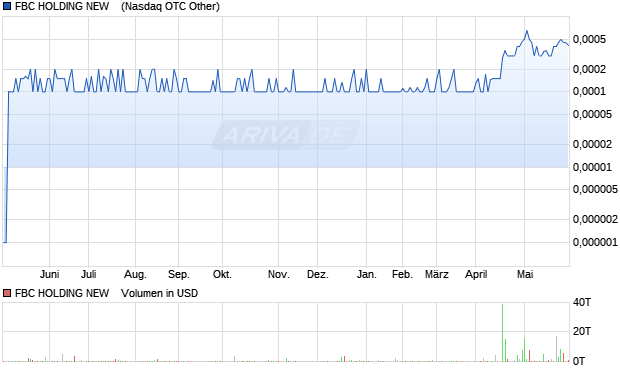
Task: Select the Jan. month label
Action: coord(367,274)
